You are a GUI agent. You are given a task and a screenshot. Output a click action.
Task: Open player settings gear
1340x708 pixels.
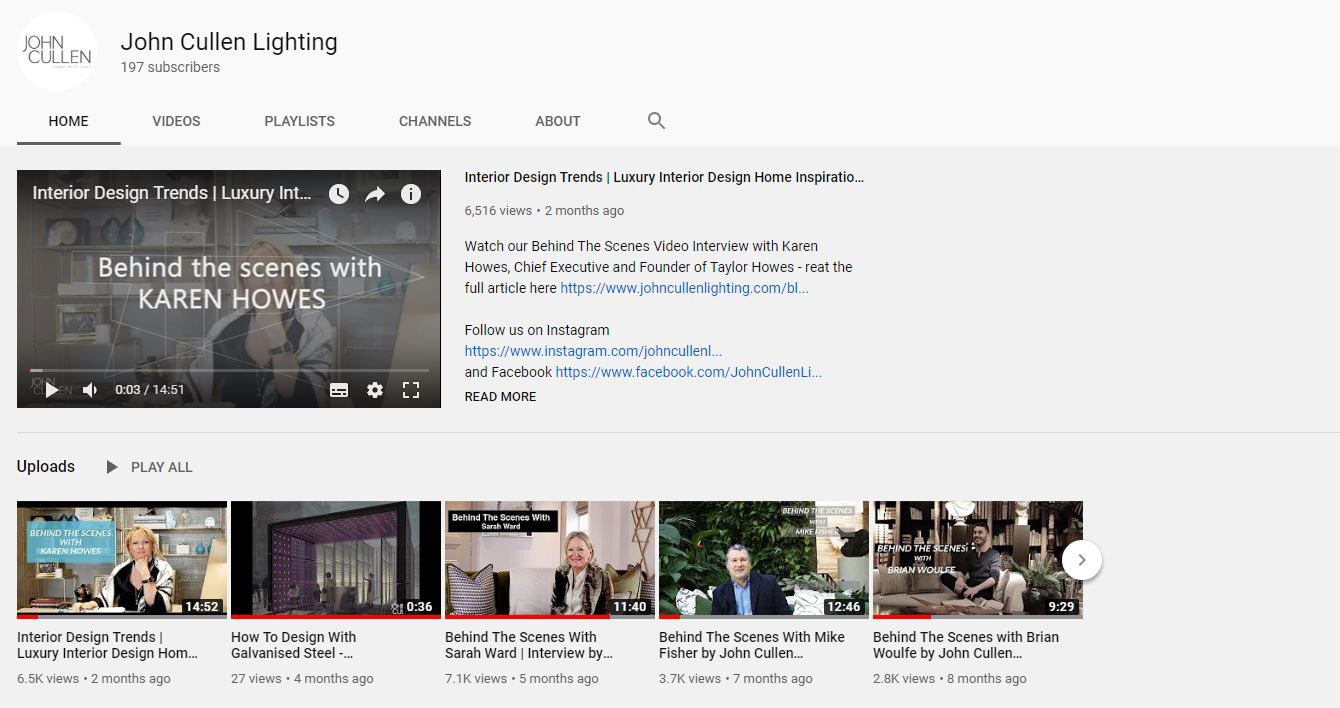coord(375,390)
